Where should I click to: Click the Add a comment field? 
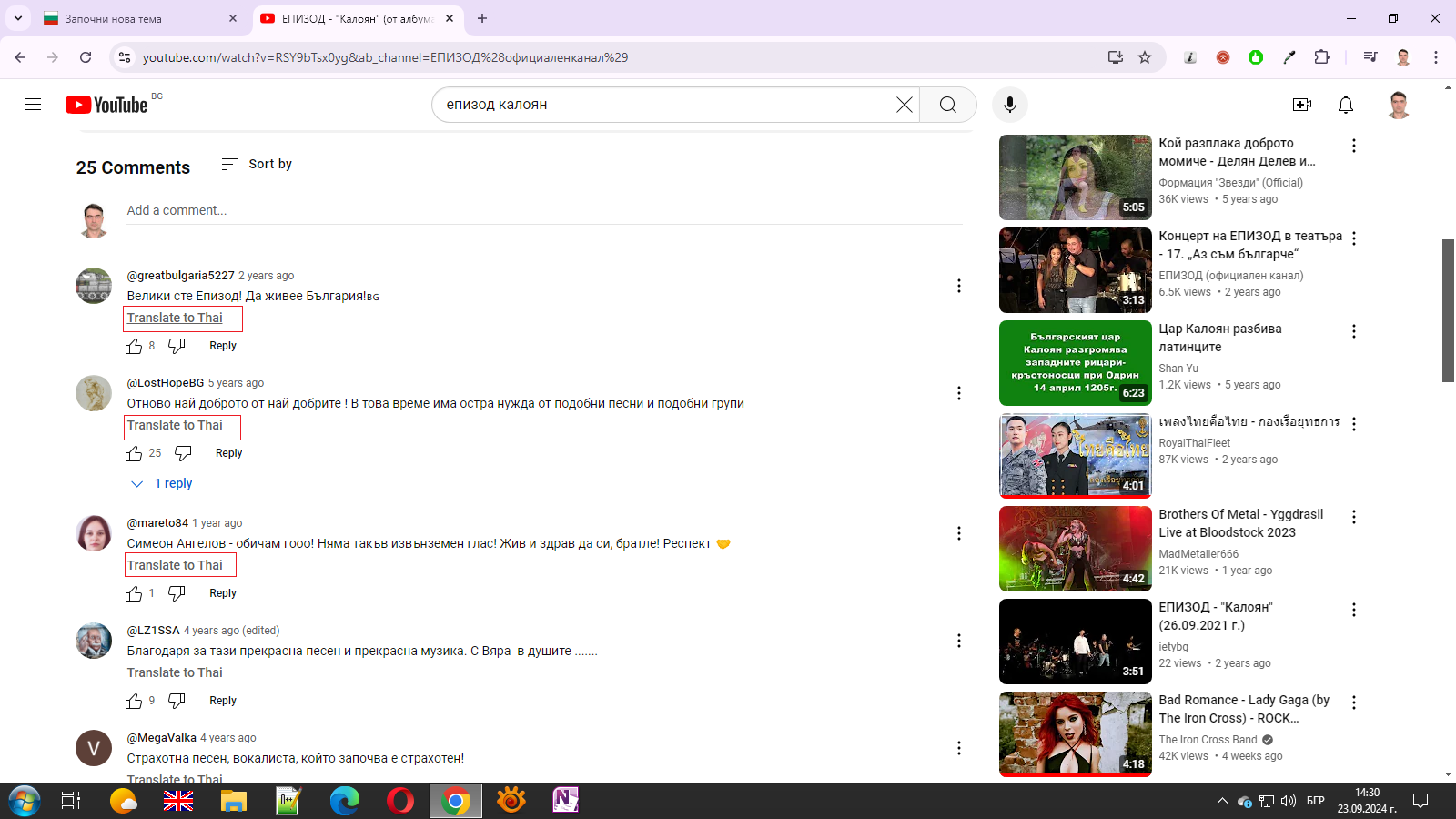(x=544, y=210)
